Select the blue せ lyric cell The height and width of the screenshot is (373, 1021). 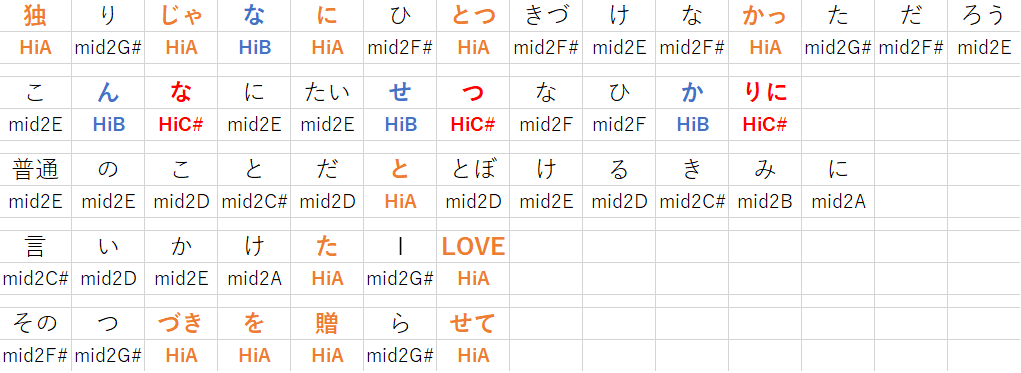(x=400, y=93)
